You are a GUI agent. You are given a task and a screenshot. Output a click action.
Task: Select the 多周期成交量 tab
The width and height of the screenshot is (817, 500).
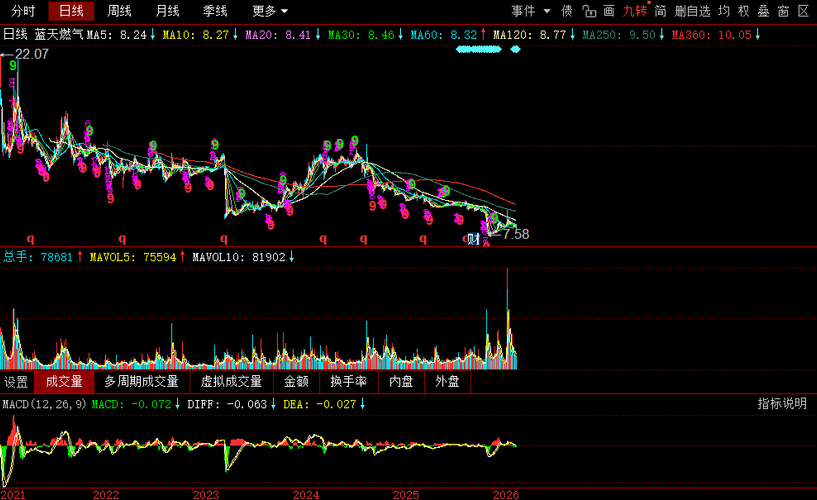point(142,382)
